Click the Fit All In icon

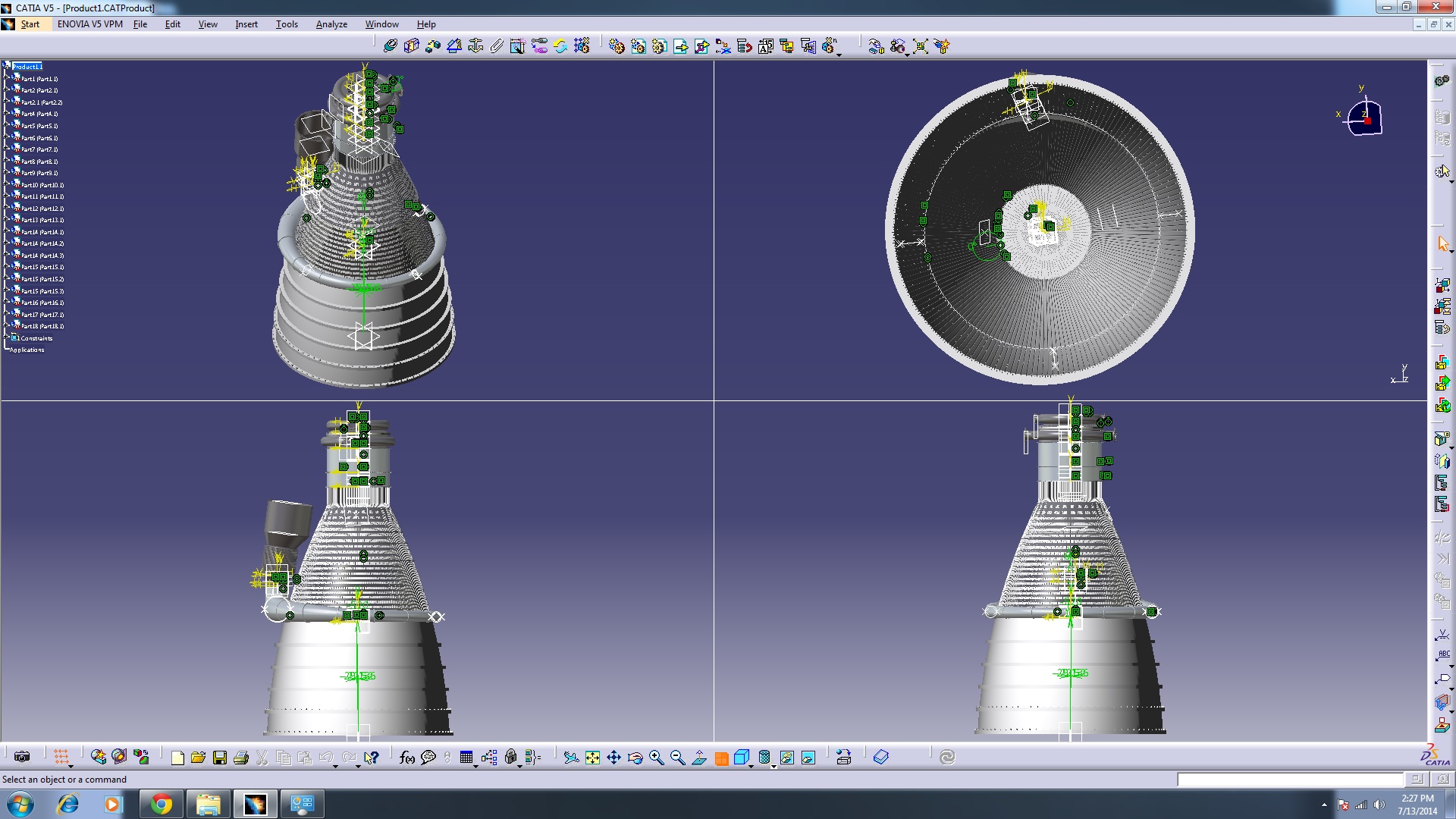(592, 757)
